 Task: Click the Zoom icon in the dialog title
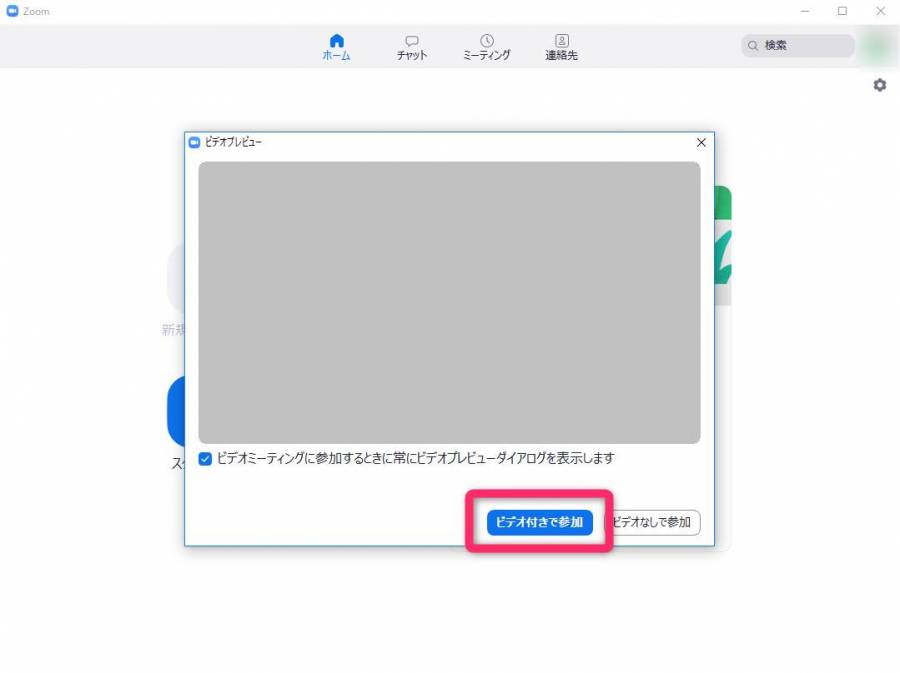click(195, 143)
